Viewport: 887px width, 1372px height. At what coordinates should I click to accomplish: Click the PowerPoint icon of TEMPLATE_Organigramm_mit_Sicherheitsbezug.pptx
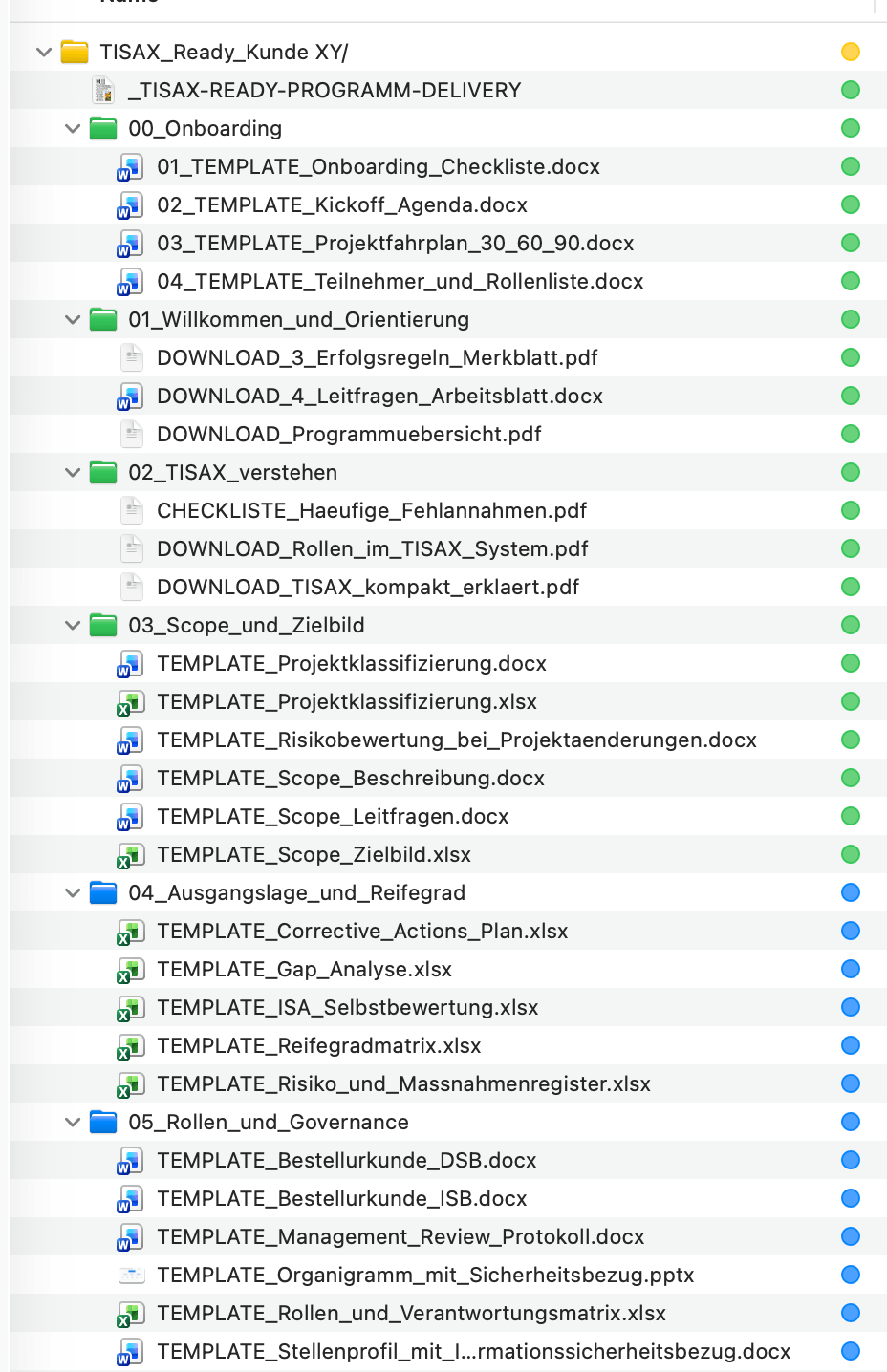coord(131,1275)
